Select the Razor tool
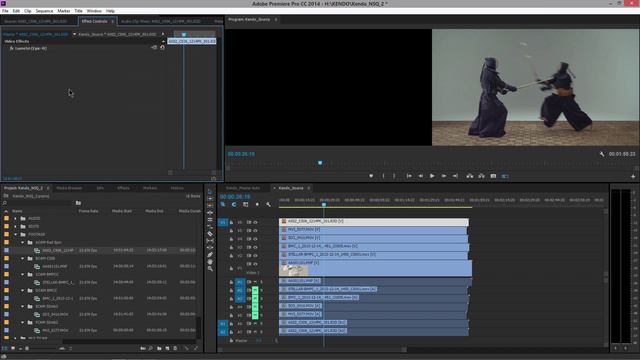Viewport: 640px width, 360px height. tap(210, 233)
